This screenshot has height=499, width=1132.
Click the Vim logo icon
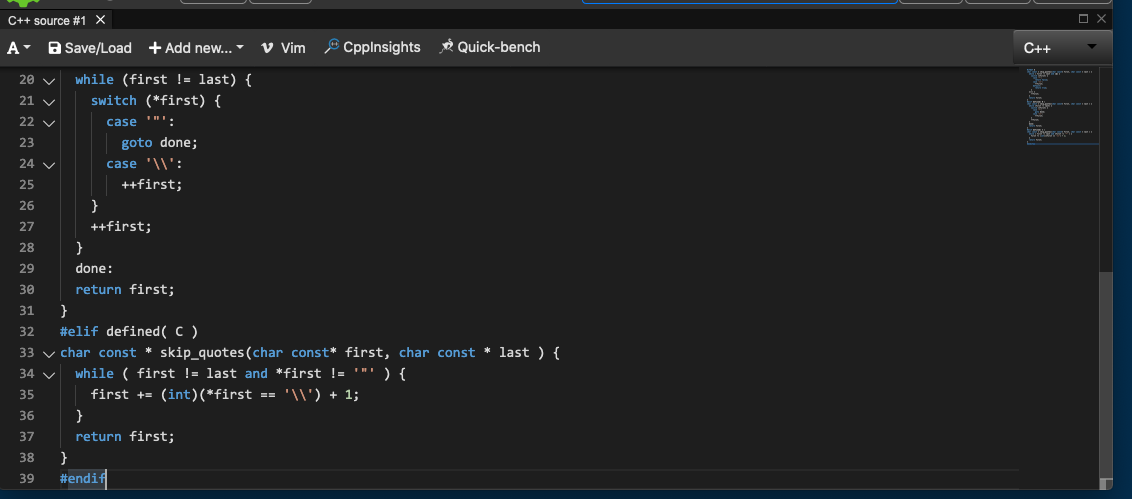coord(267,48)
